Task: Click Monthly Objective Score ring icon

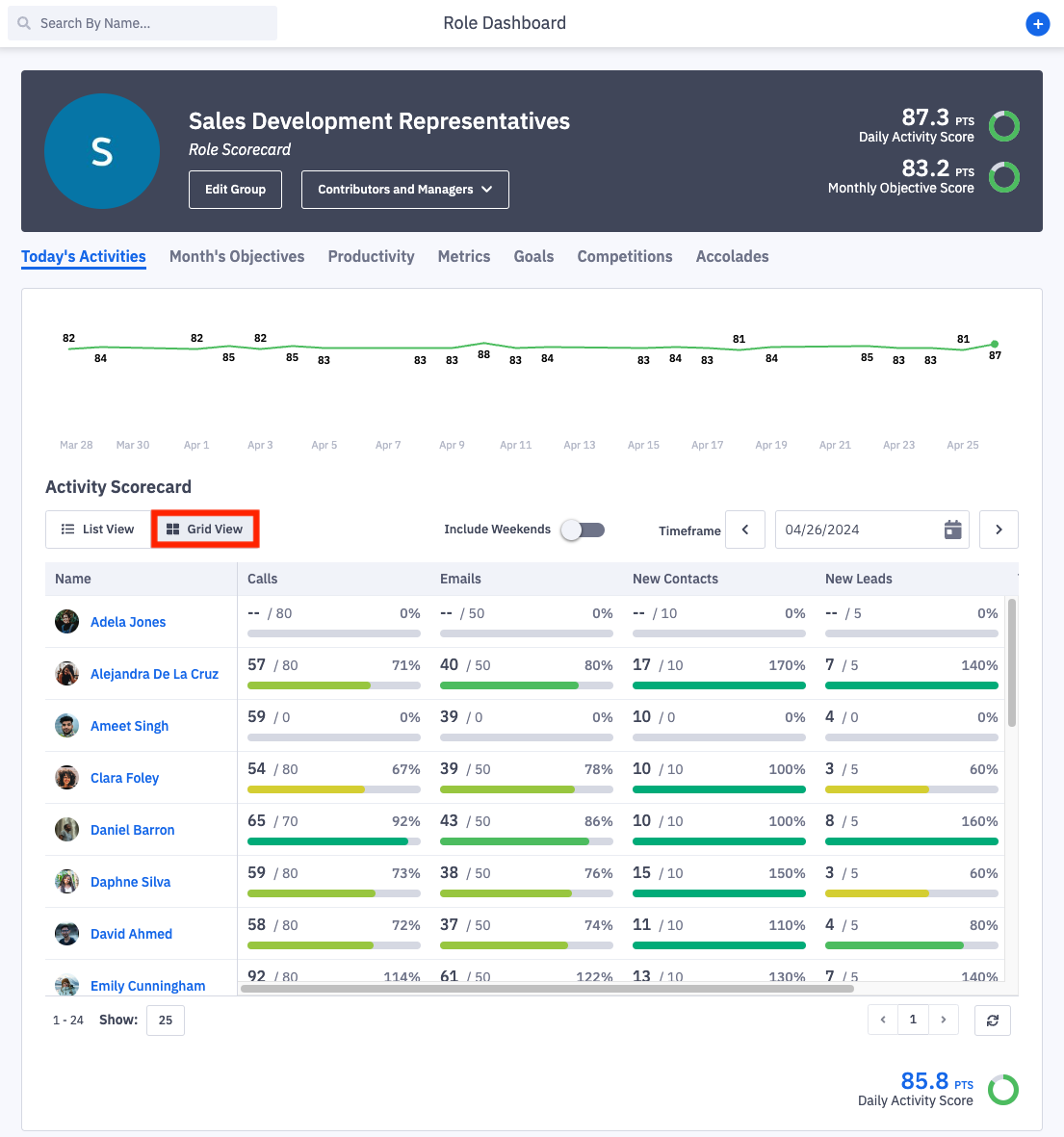Action: [x=1004, y=177]
